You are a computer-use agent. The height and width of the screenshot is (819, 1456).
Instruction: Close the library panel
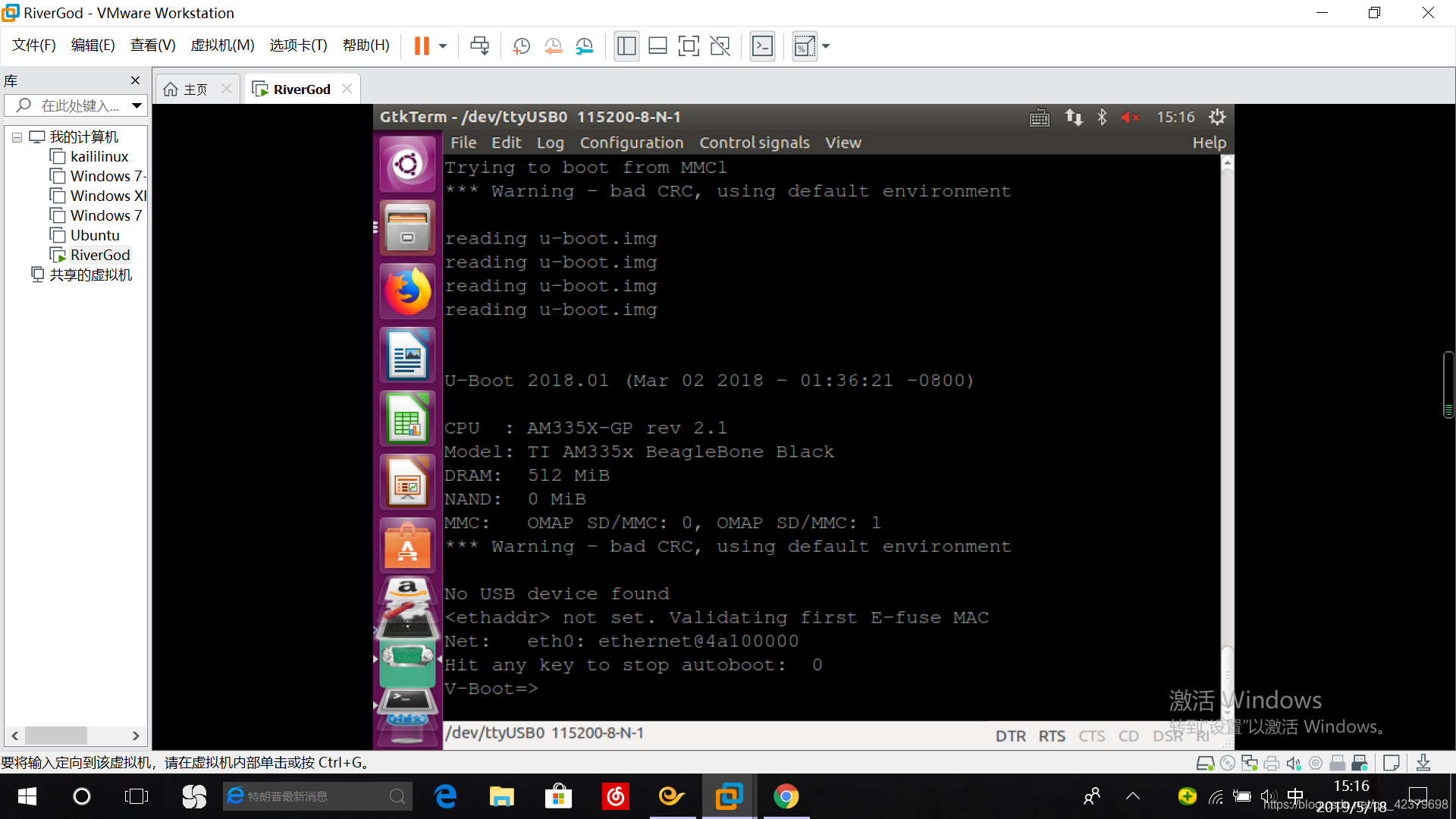(135, 80)
